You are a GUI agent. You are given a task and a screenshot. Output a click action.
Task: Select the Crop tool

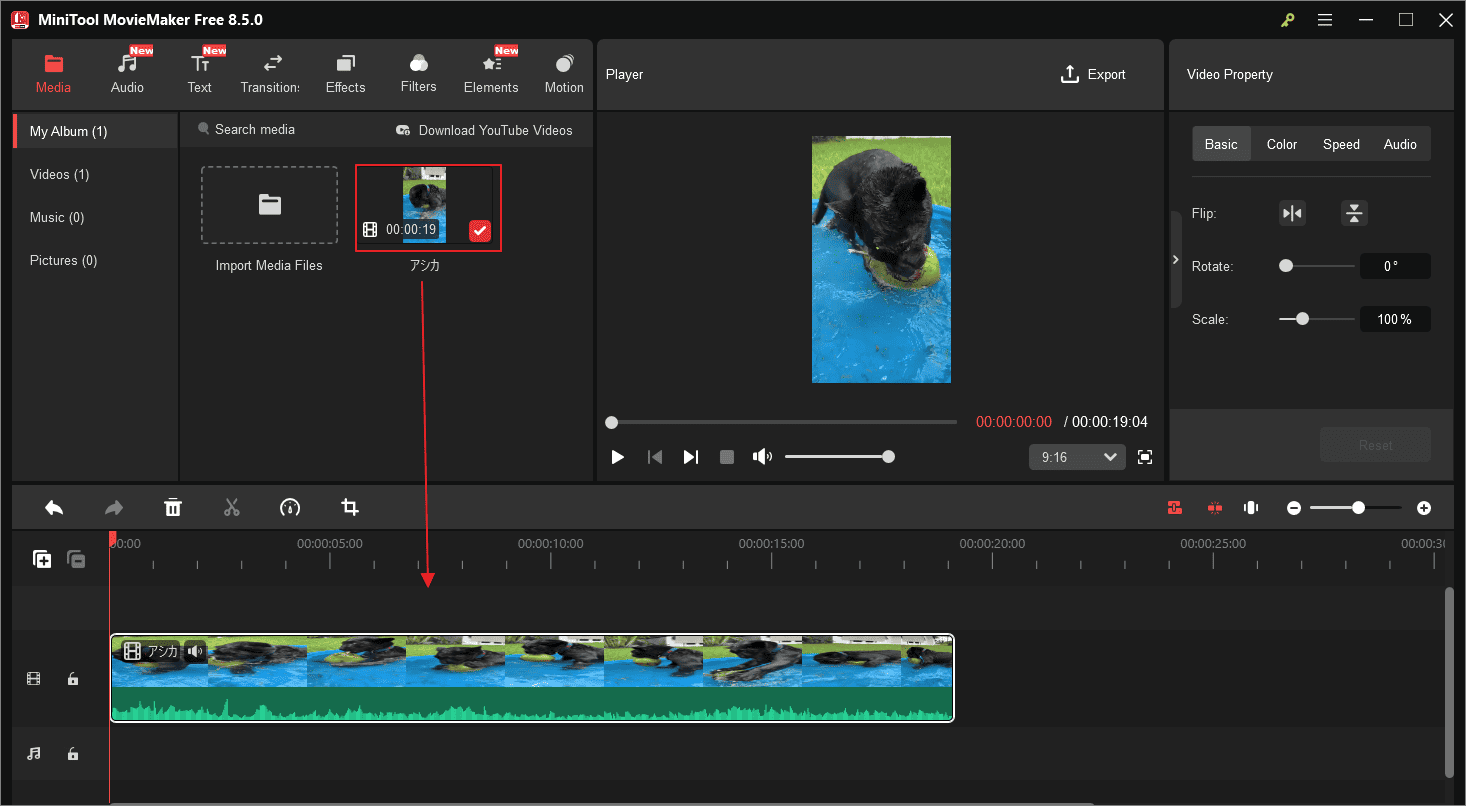tap(349, 507)
